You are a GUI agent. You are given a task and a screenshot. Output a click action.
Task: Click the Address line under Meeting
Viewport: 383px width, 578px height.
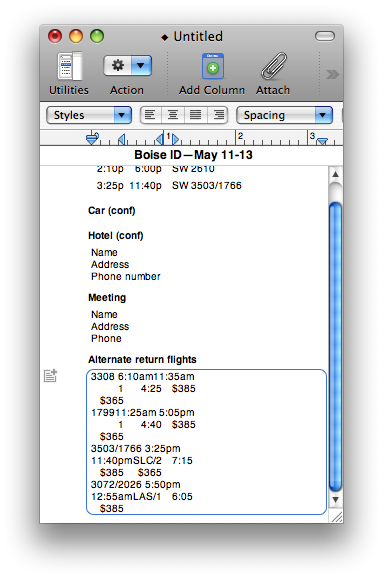click(110, 327)
